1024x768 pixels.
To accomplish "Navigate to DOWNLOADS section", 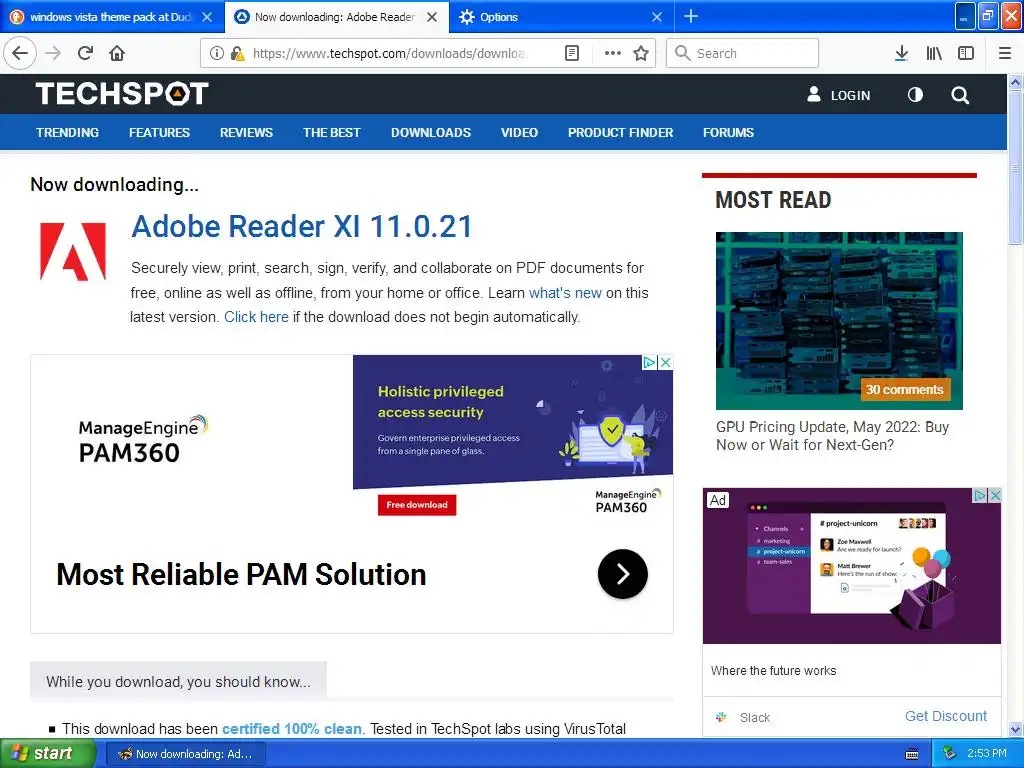I will coord(431,133).
